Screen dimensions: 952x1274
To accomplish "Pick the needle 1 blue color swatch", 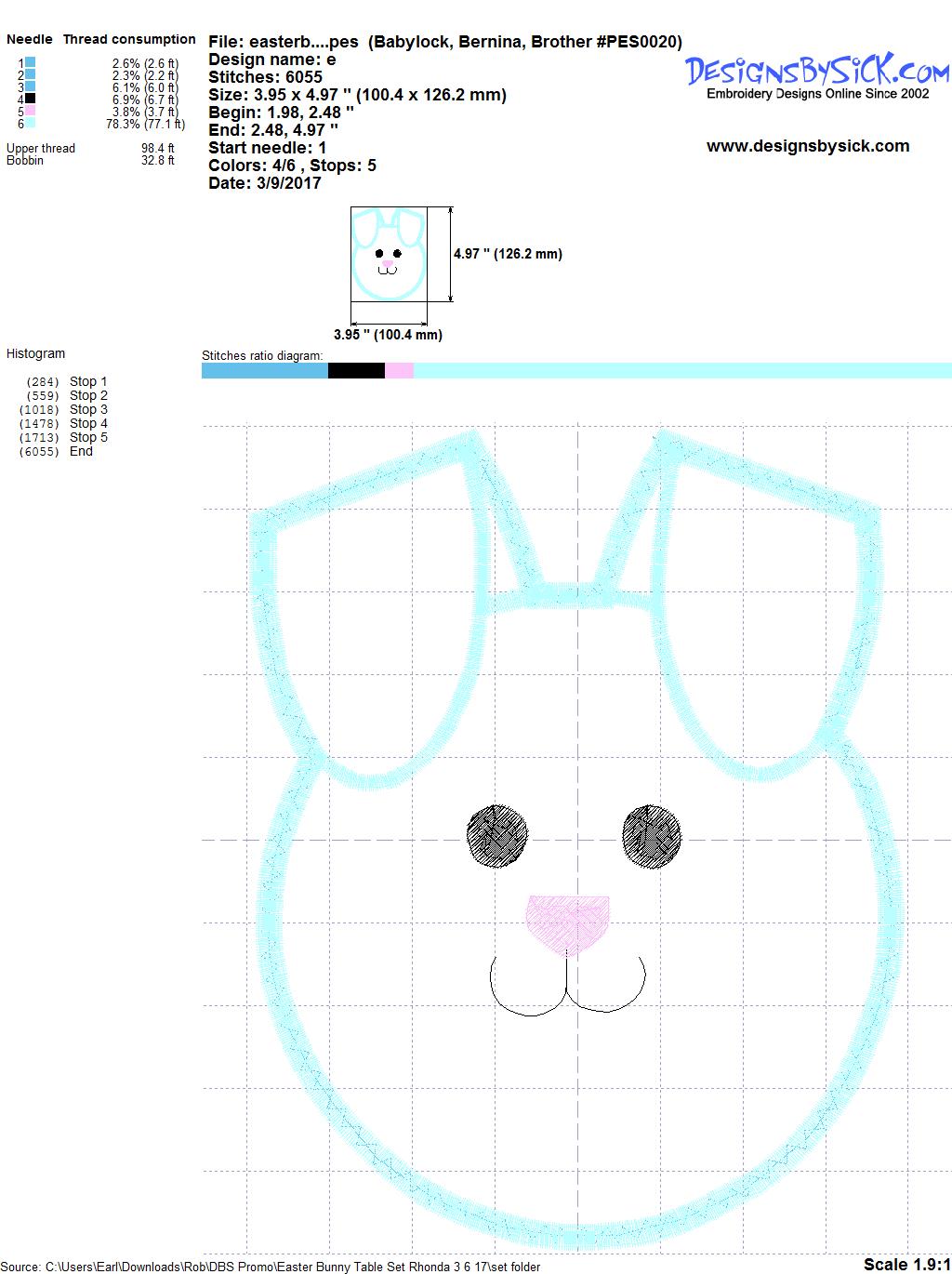I will point(31,62).
